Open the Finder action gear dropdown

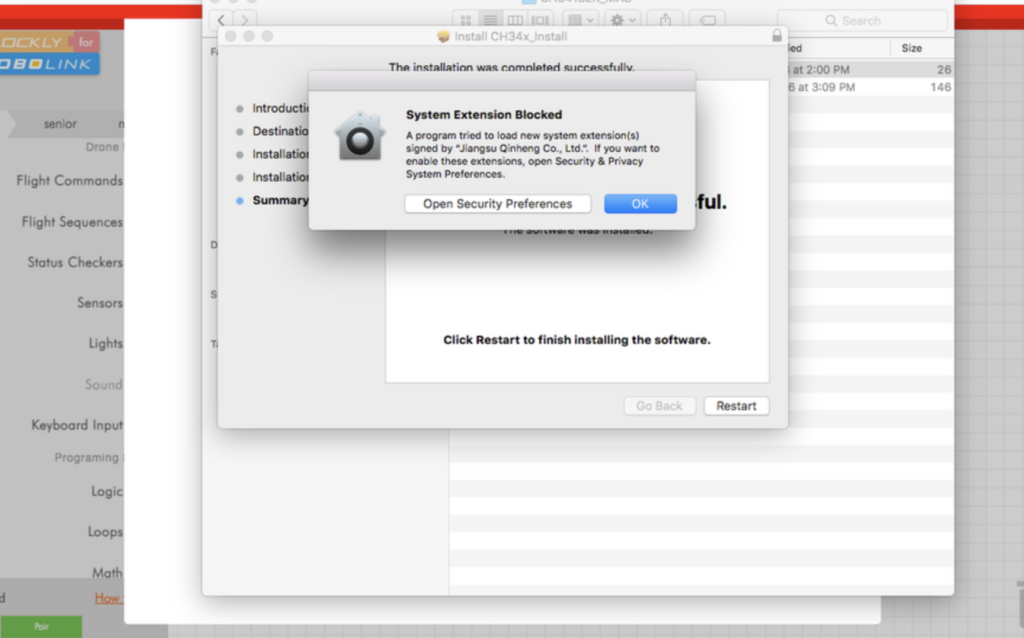point(623,20)
